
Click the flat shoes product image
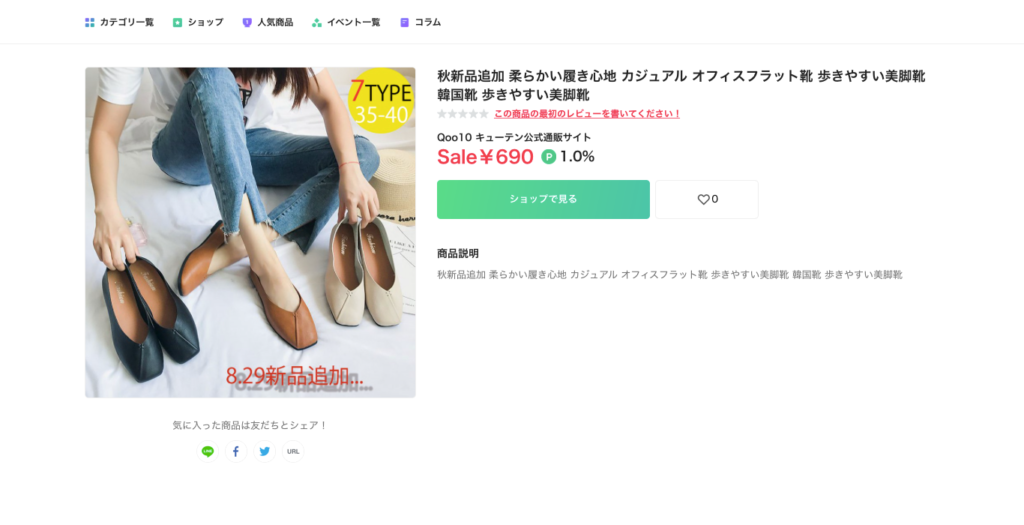tap(250, 232)
